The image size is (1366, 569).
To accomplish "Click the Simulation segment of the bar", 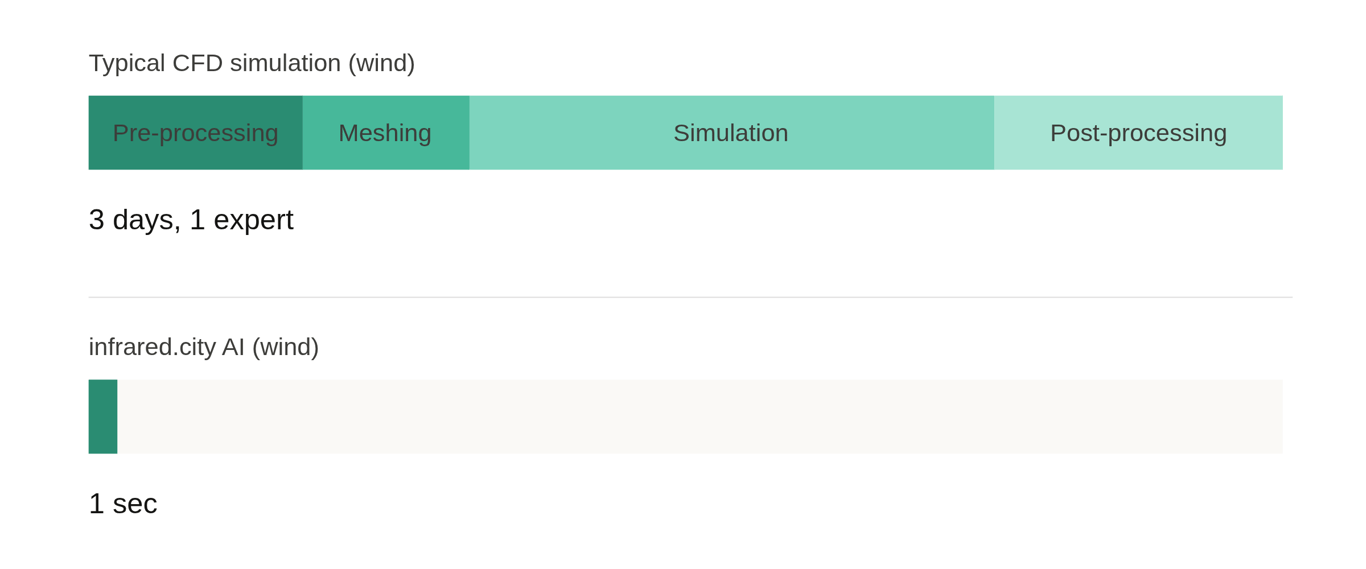I will pyautogui.click(x=731, y=155).
